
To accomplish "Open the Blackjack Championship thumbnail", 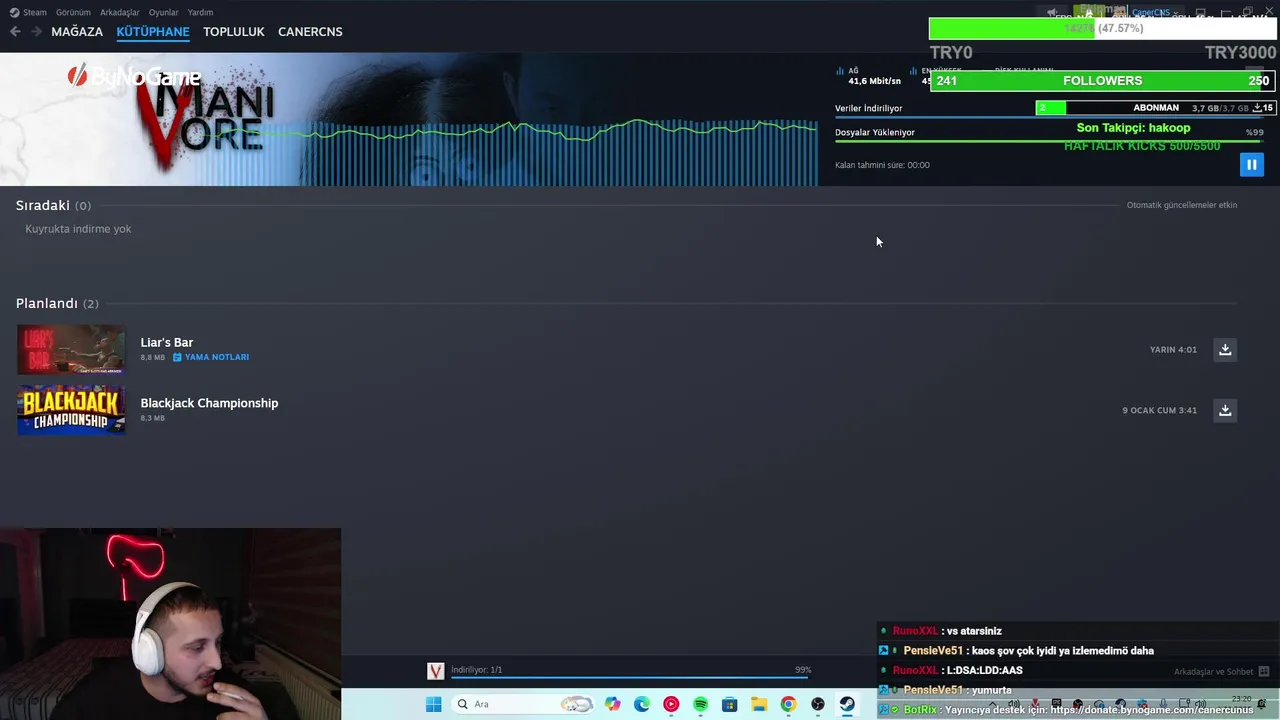I will pyautogui.click(x=71, y=410).
